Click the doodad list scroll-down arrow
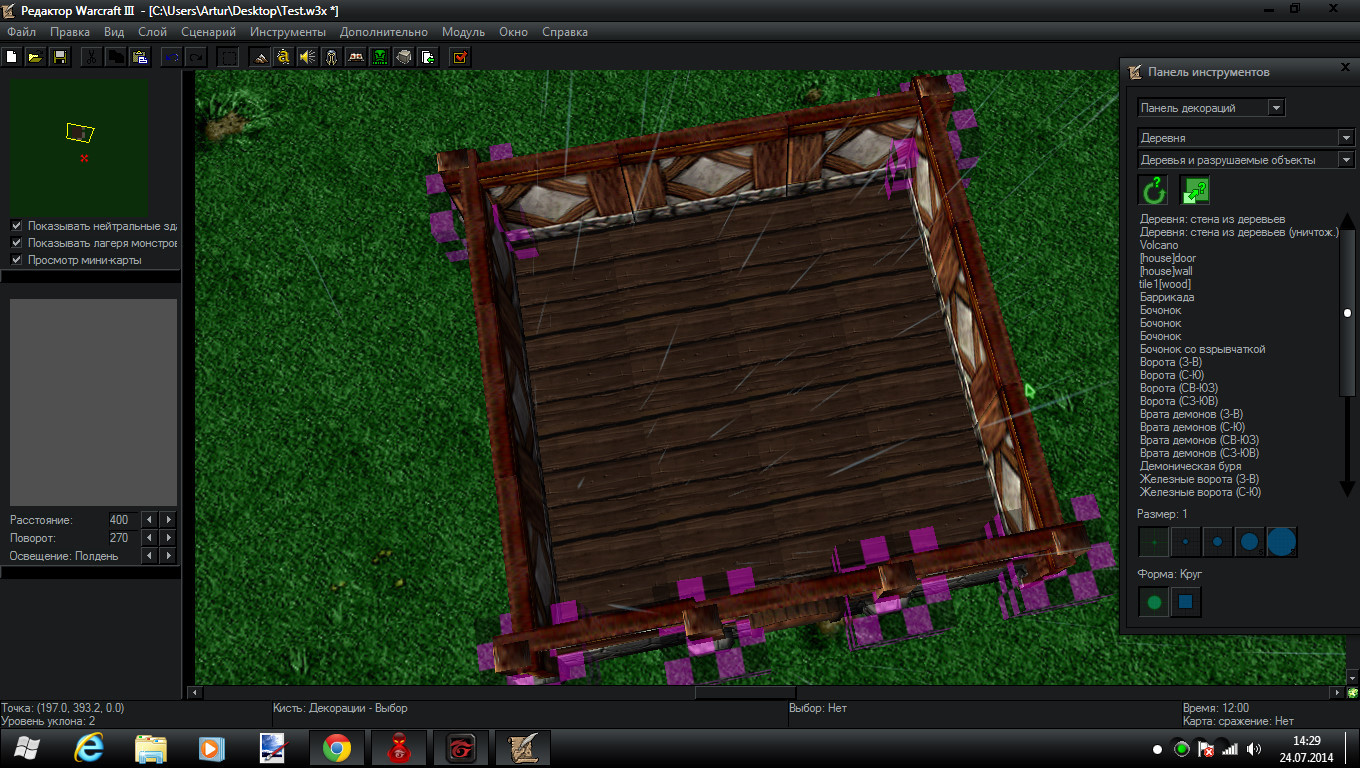Image resolution: width=1360 pixels, height=768 pixels. coord(1347,488)
